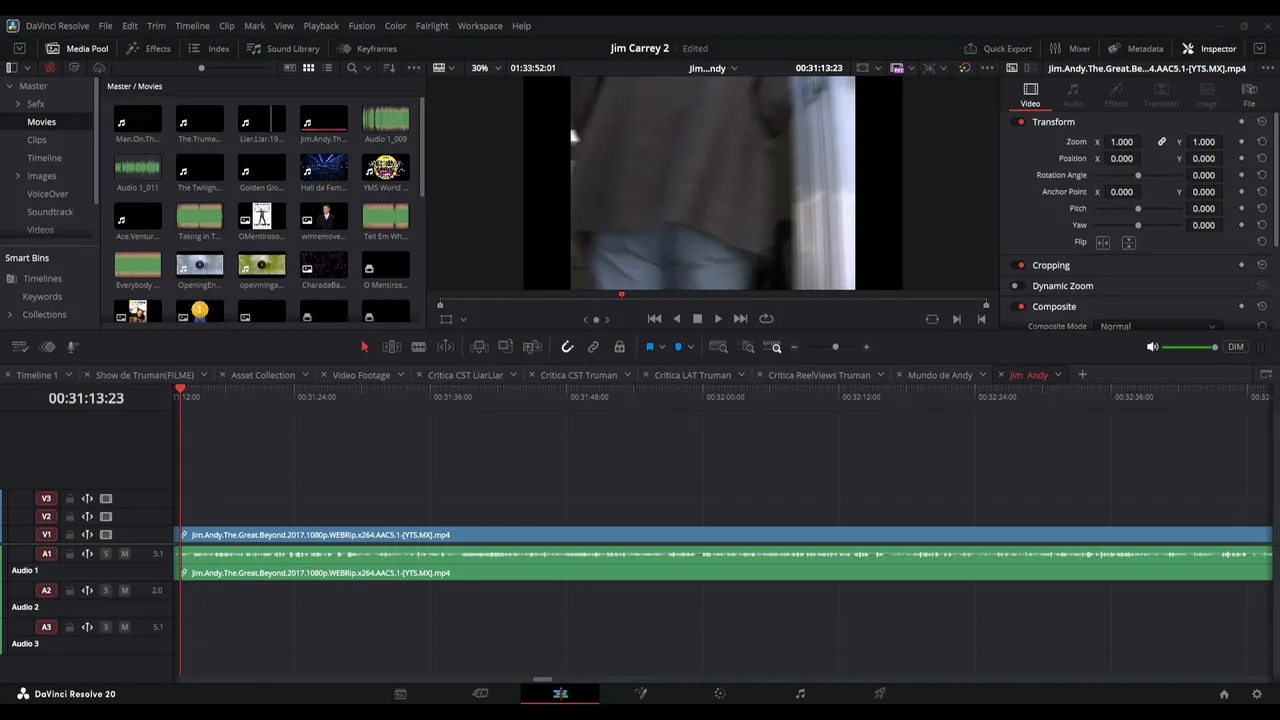Open the Composite Mode Normal dropdown
Viewport: 1280px width, 720px height.
click(x=1158, y=326)
